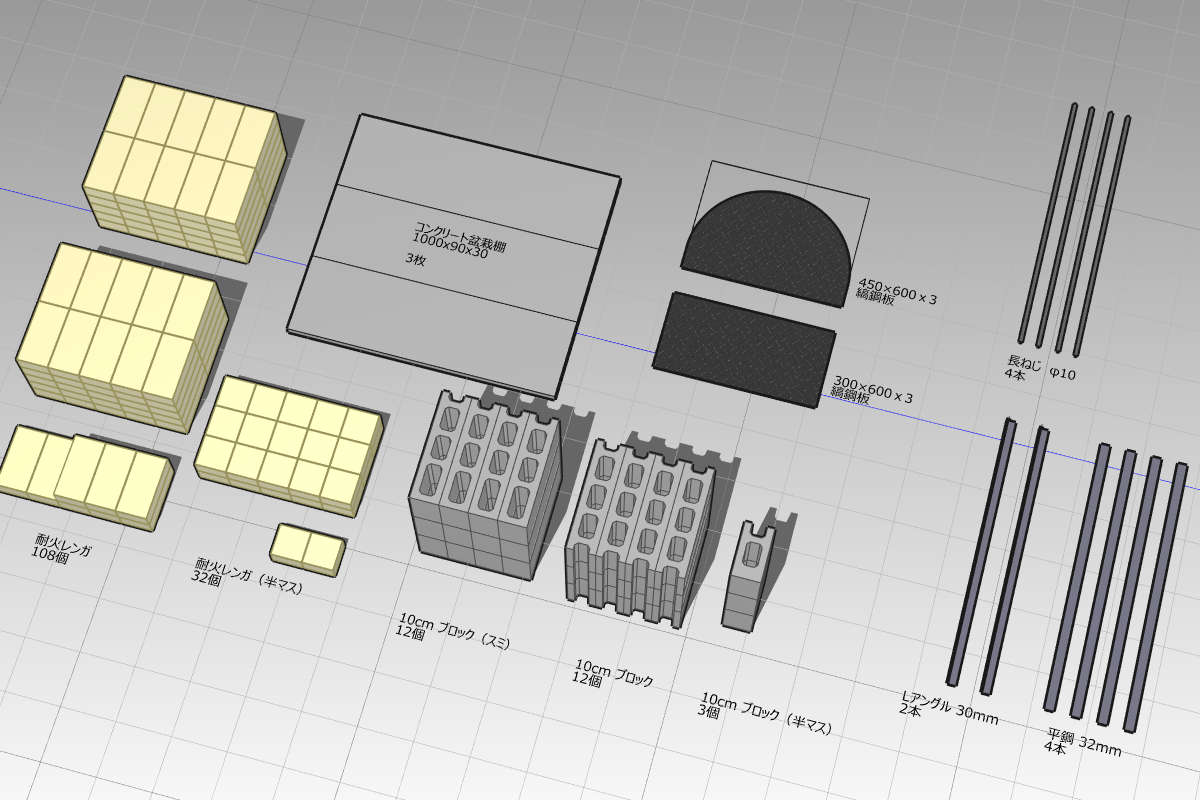Select the small two-brick half-size piece

click(308, 549)
